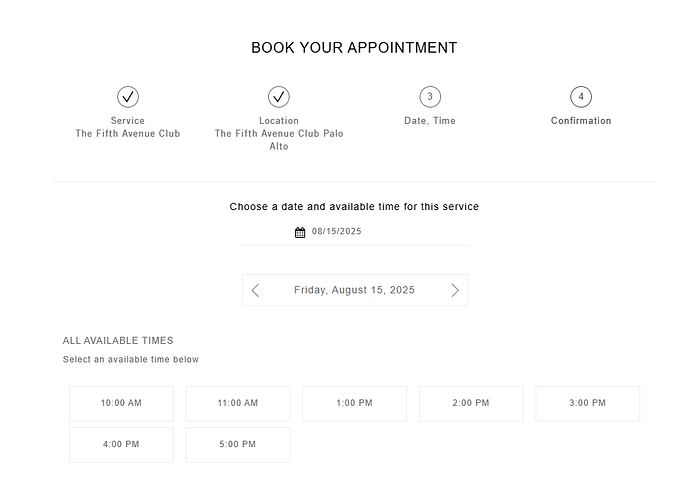Click the Service step checkmark circle
The width and height of the screenshot is (690, 496).
(128, 97)
